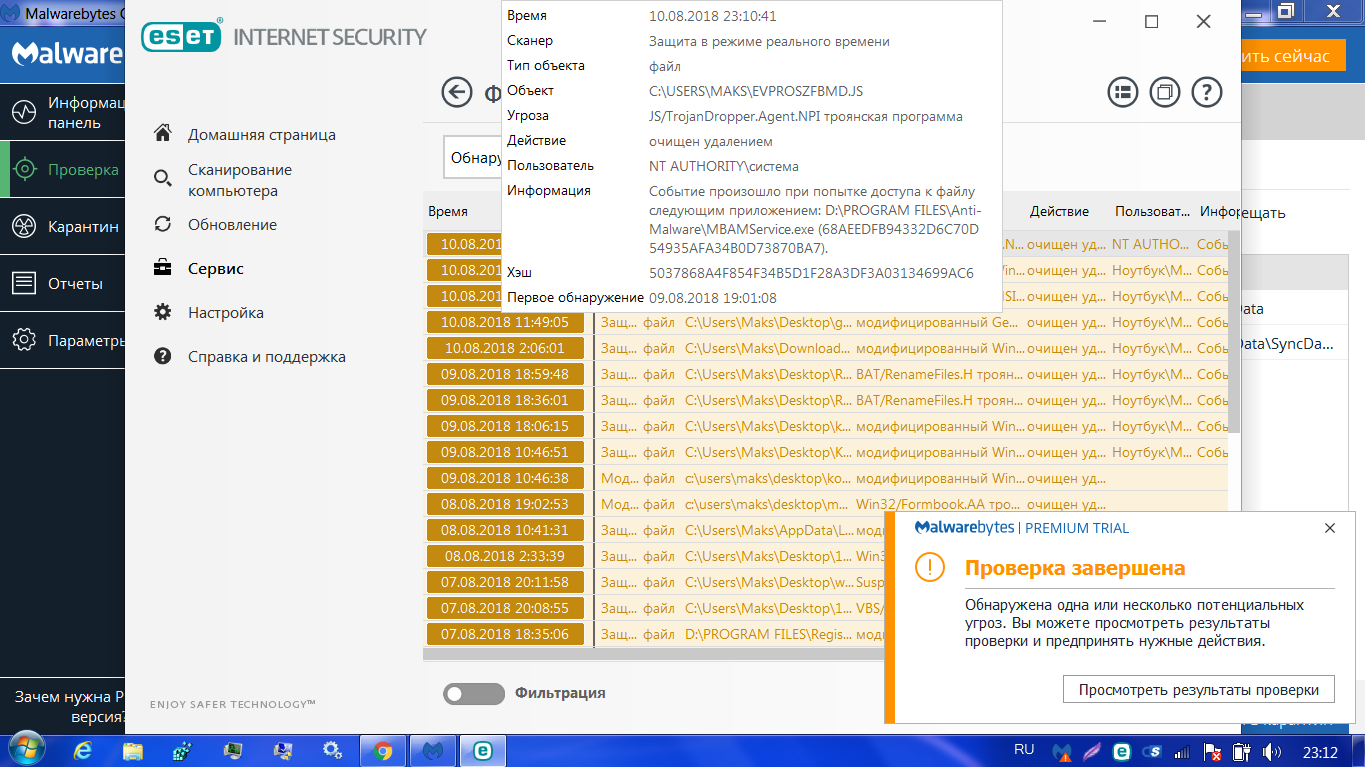
Task: Click the network tray icon with red cross
Action: tap(1213, 750)
